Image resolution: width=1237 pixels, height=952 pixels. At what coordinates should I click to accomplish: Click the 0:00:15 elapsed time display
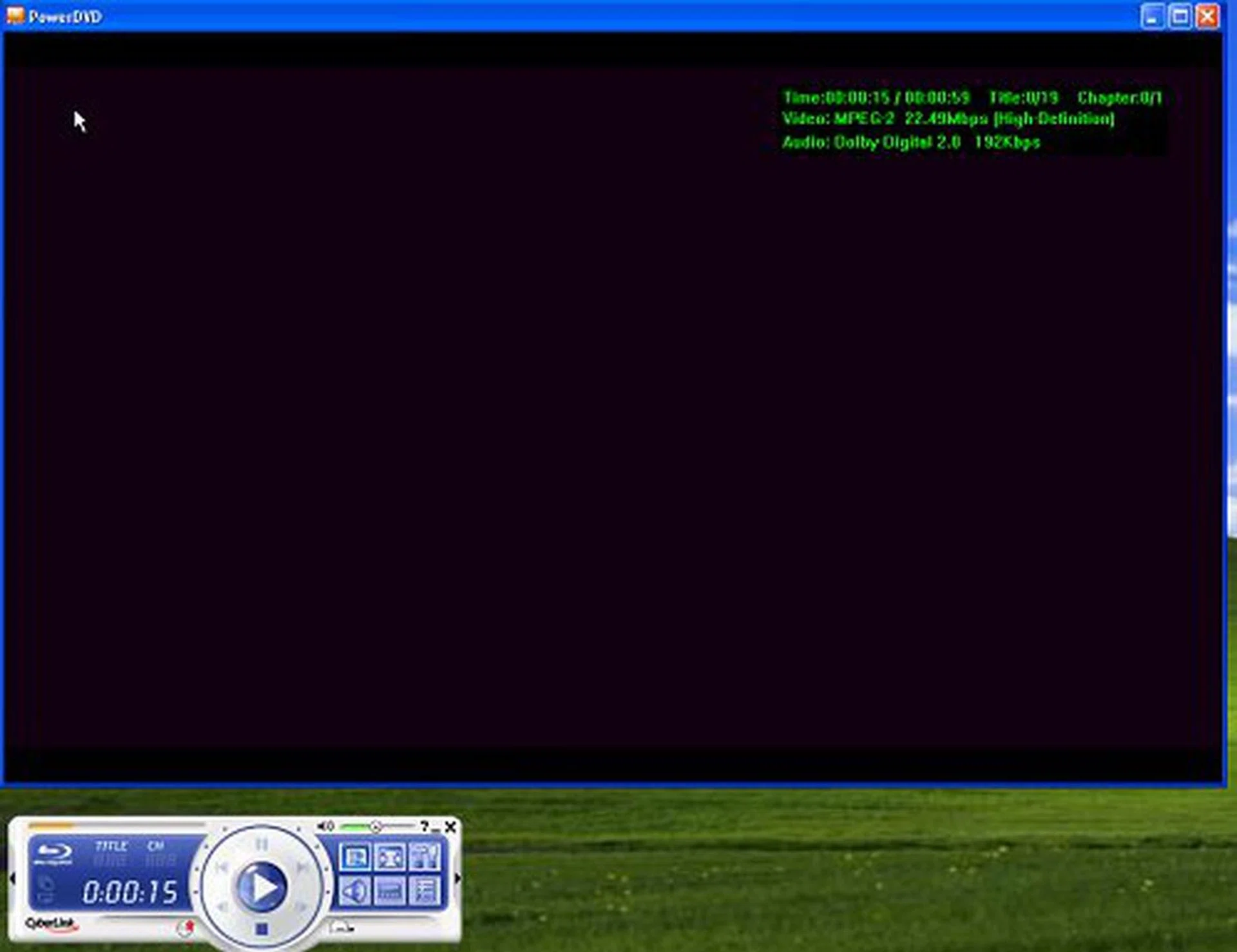point(129,892)
